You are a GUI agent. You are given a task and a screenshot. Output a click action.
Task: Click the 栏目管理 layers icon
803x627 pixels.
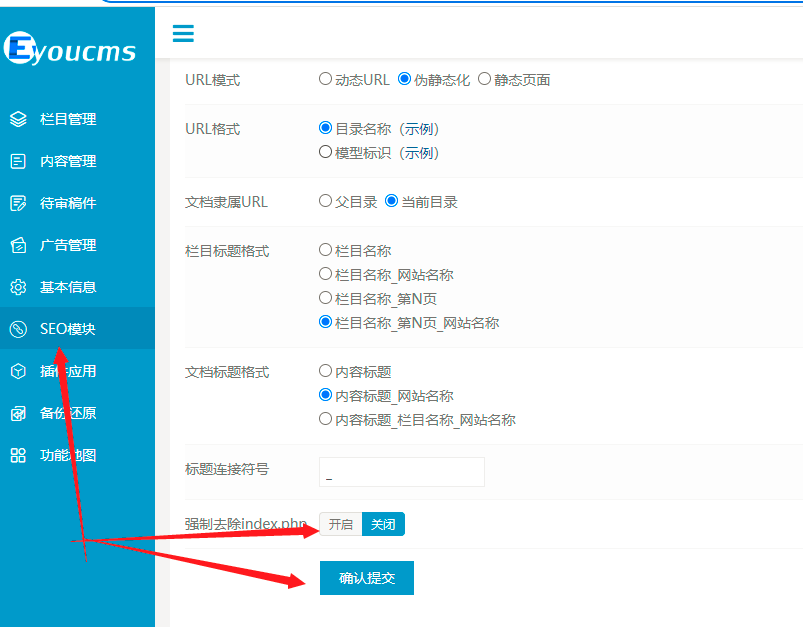pos(18,119)
